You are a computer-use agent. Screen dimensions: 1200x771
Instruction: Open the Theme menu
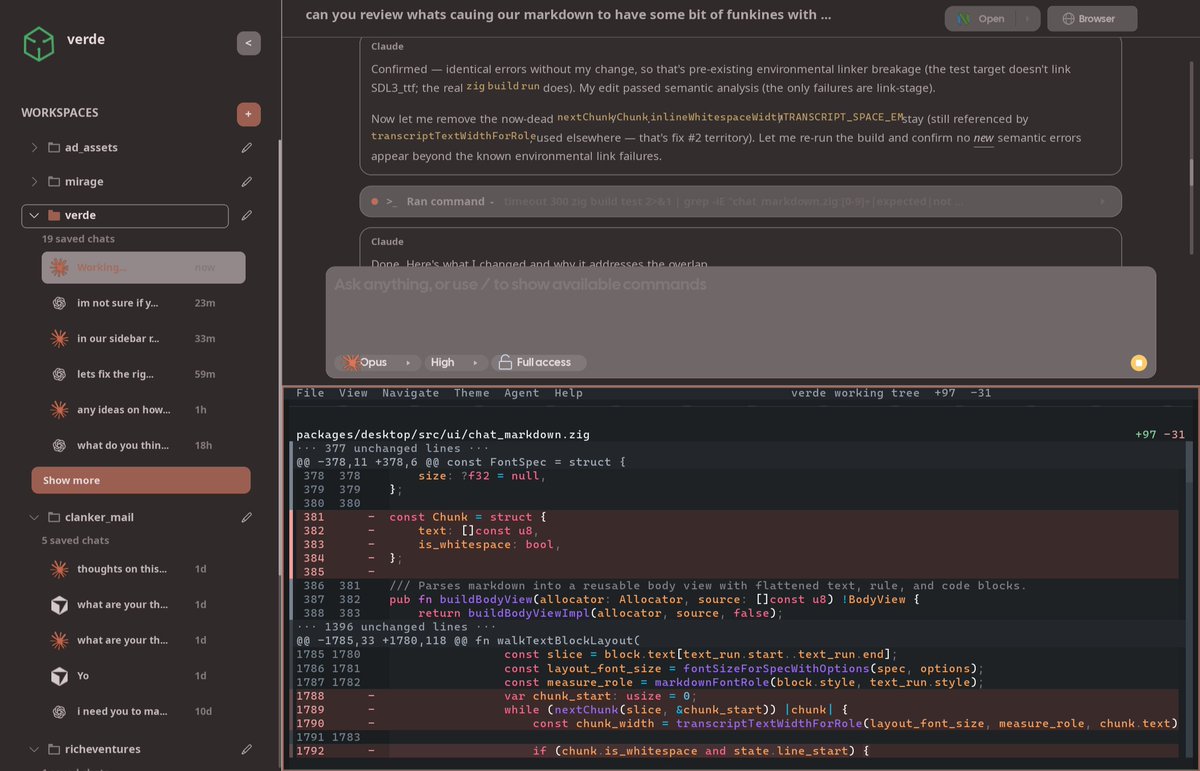tap(472, 393)
